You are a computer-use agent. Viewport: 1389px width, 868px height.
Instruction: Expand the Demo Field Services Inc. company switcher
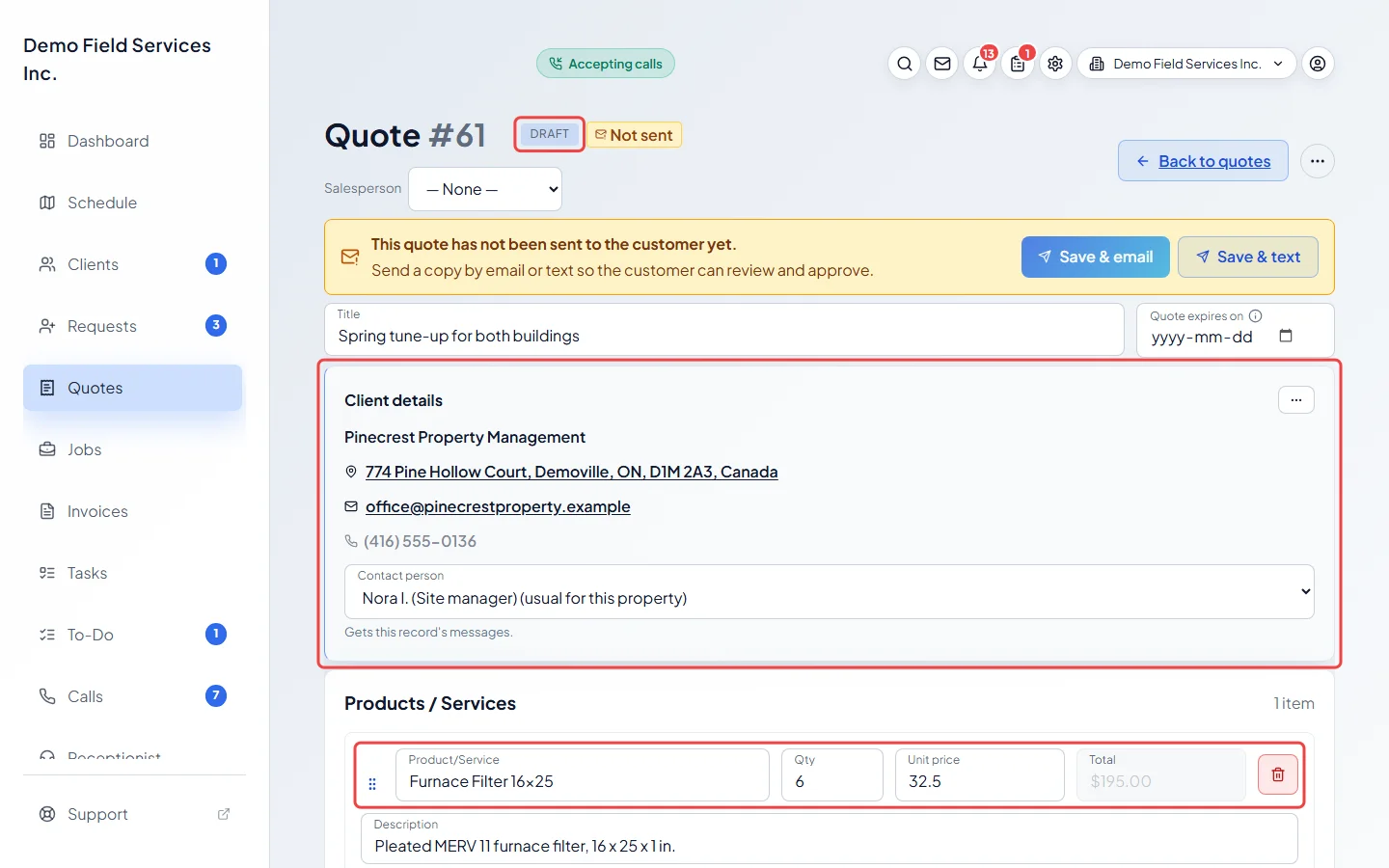coord(1186,64)
